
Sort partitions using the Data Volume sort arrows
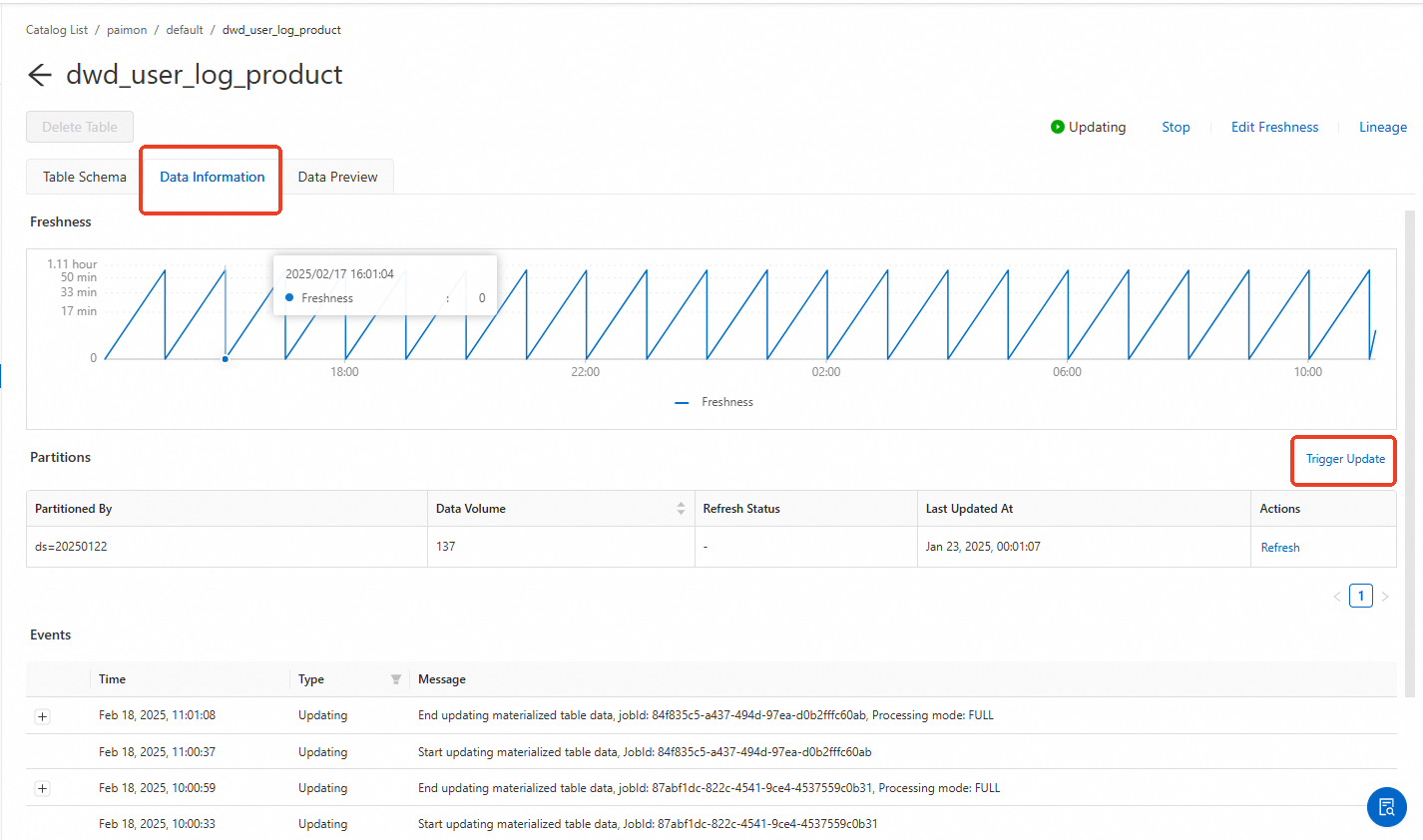point(681,508)
